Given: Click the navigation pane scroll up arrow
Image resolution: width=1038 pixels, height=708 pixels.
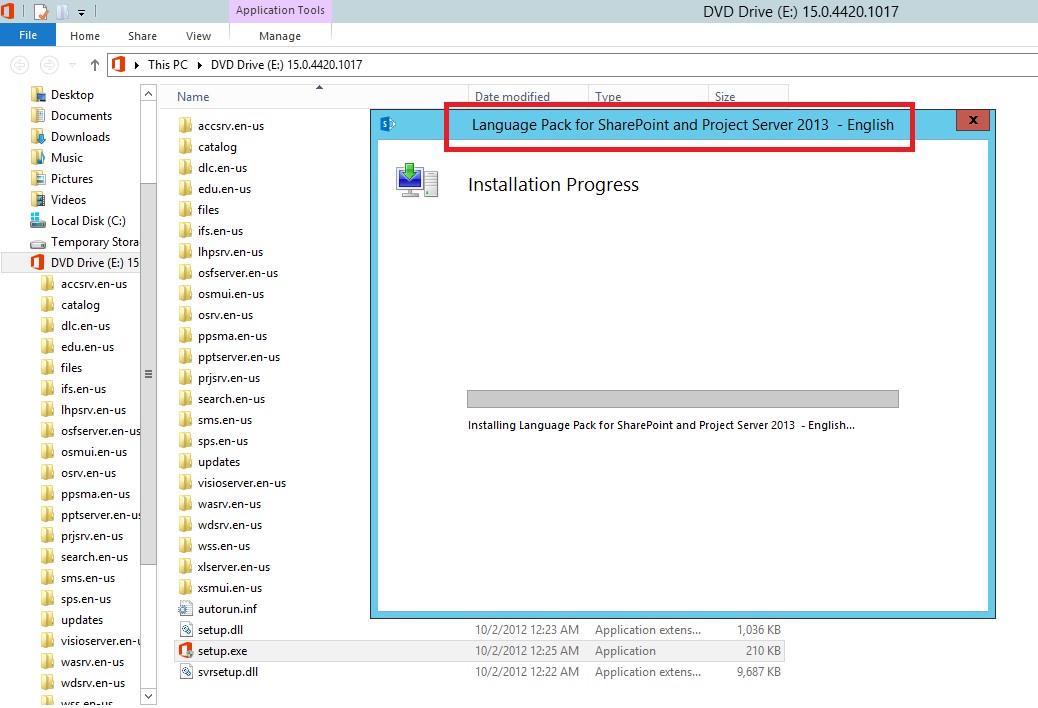Looking at the screenshot, I should point(149,93).
